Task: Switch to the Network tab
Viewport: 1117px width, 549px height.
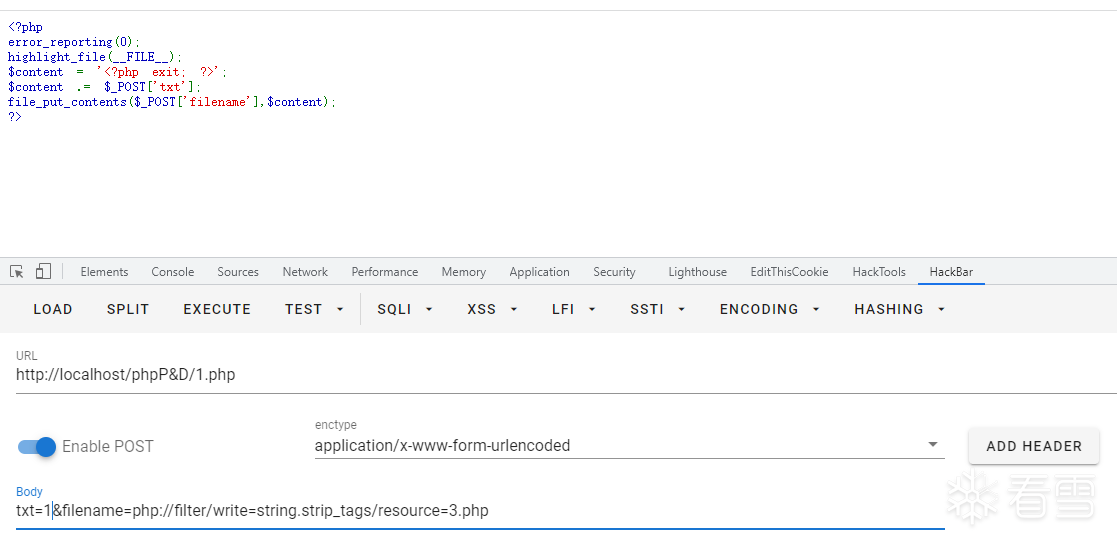Action: [x=305, y=272]
